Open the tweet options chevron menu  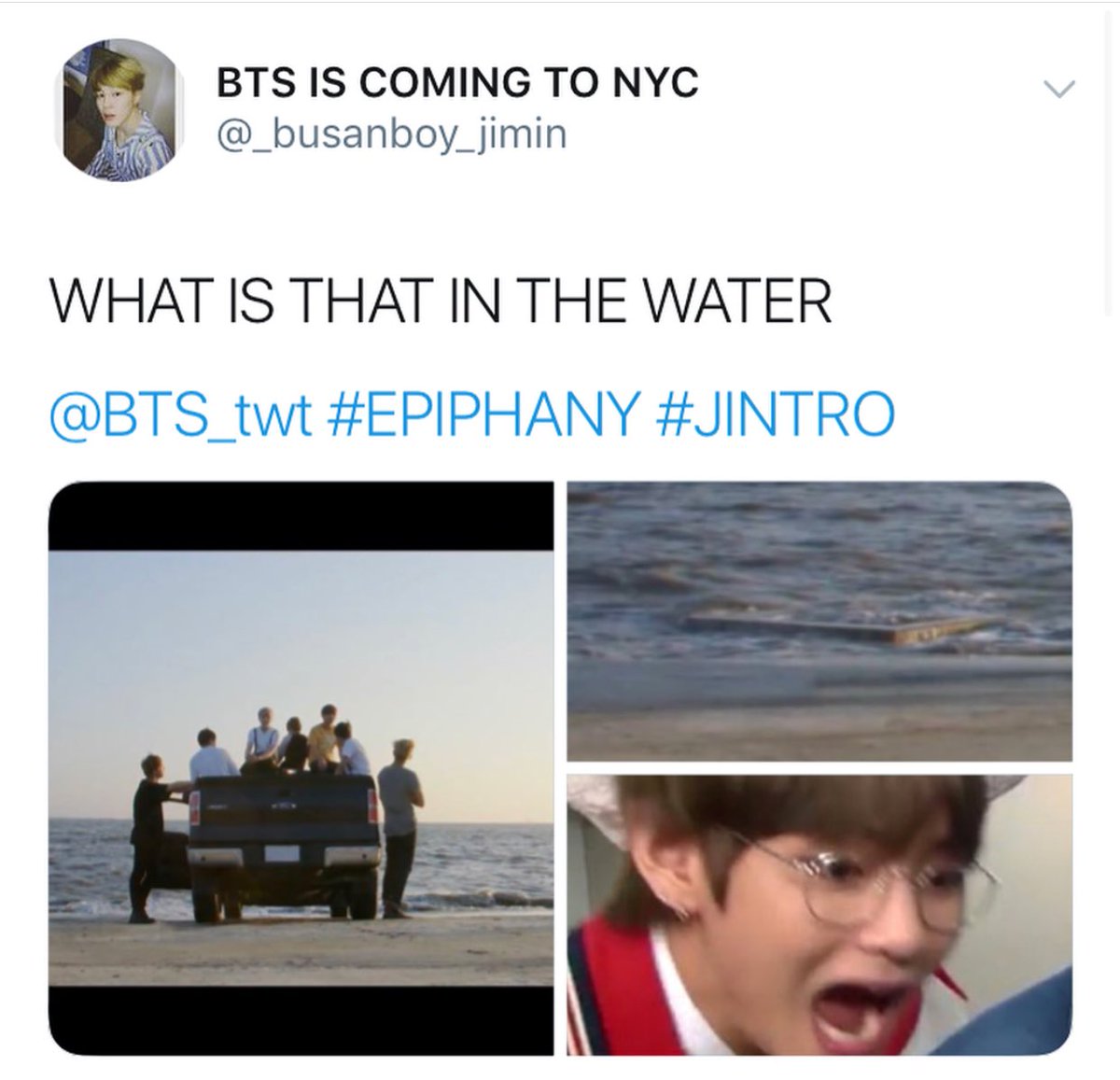pyautogui.click(x=1058, y=89)
